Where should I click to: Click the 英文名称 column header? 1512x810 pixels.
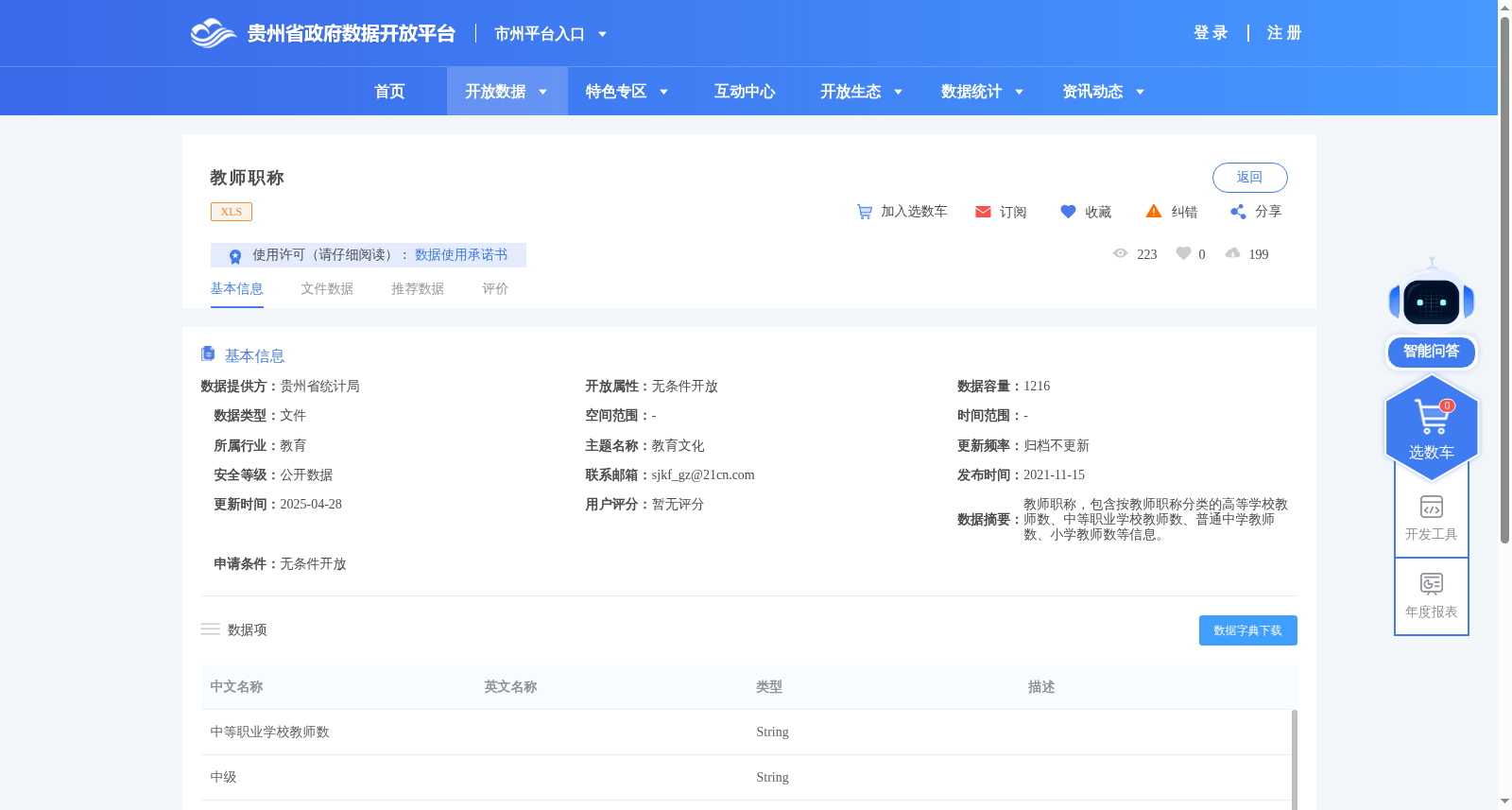click(510, 687)
